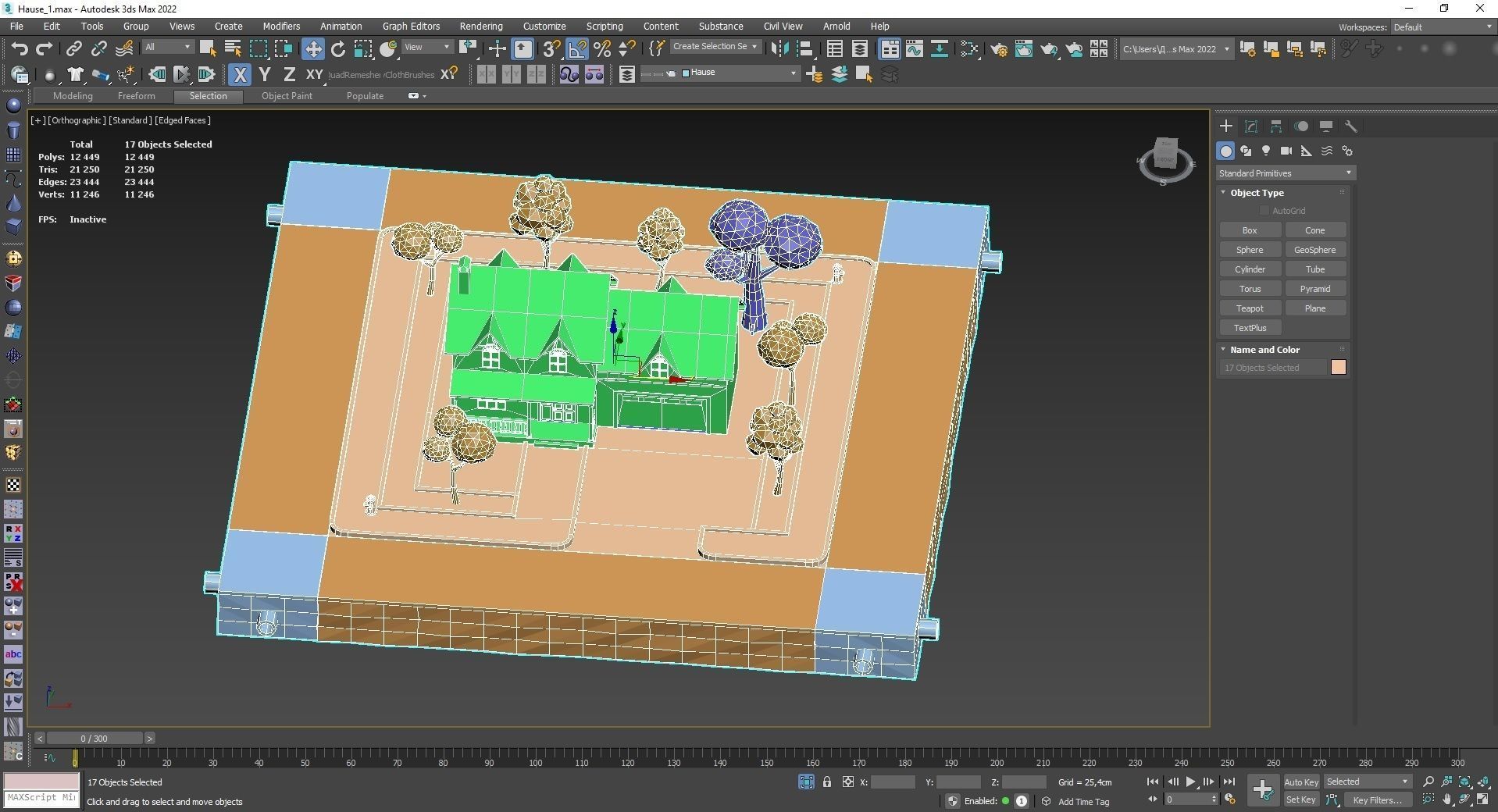Create a Torus primitive

pos(1250,289)
